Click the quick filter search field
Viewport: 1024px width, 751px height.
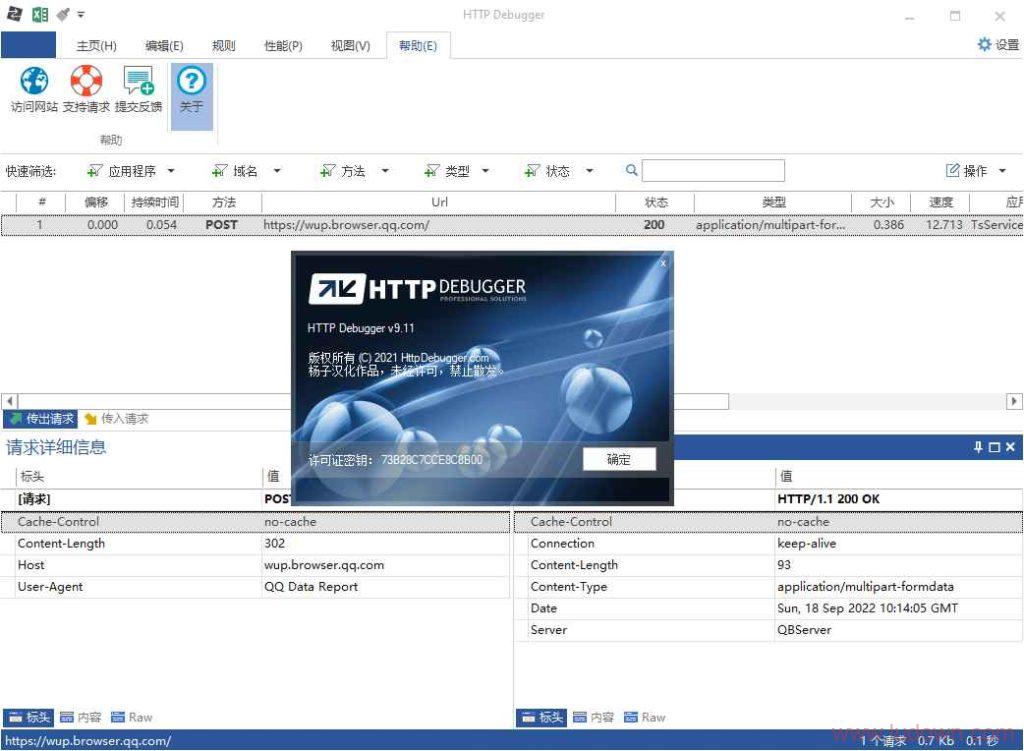(713, 170)
